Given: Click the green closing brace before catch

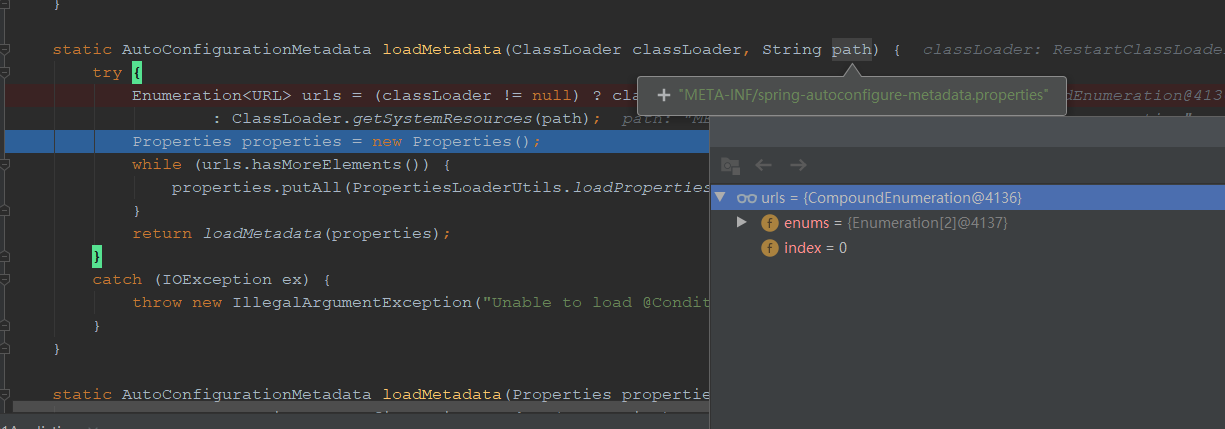Looking at the screenshot, I should point(97,256).
